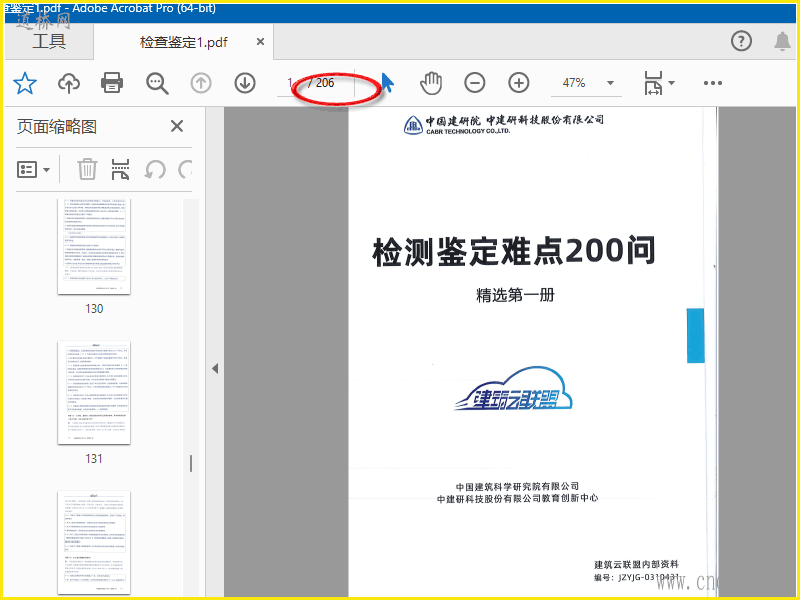Print the document with the printer icon
The width and height of the screenshot is (800, 600).
pos(112,83)
